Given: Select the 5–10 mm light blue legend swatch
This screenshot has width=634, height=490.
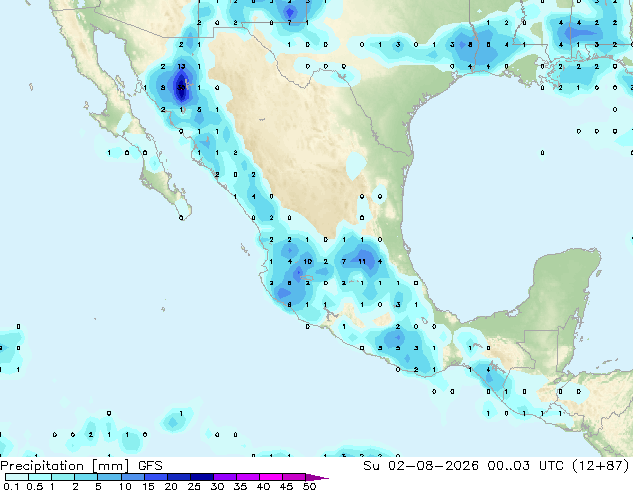Looking at the screenshot, I should pos(109,477).
